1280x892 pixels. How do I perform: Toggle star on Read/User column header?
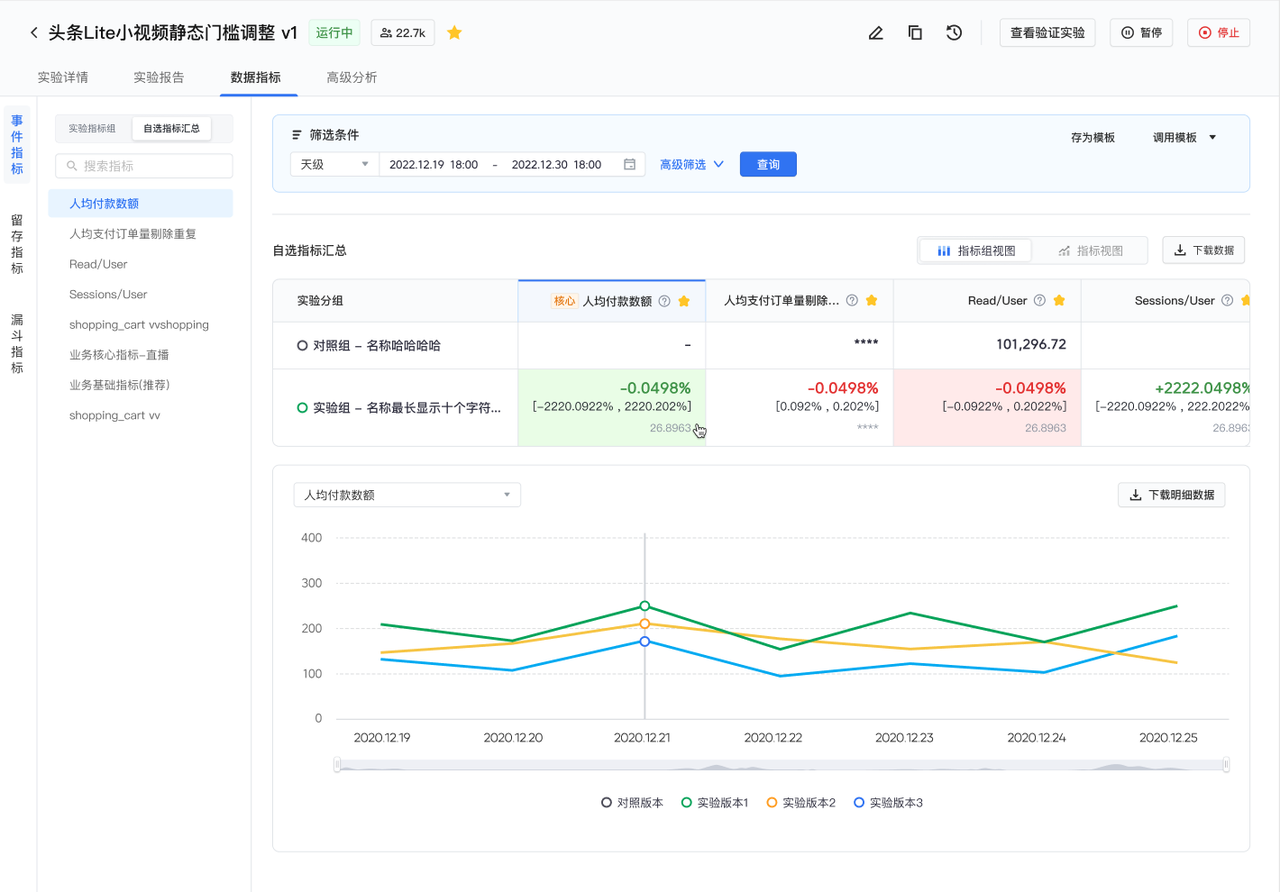(x=1059, y=301)
